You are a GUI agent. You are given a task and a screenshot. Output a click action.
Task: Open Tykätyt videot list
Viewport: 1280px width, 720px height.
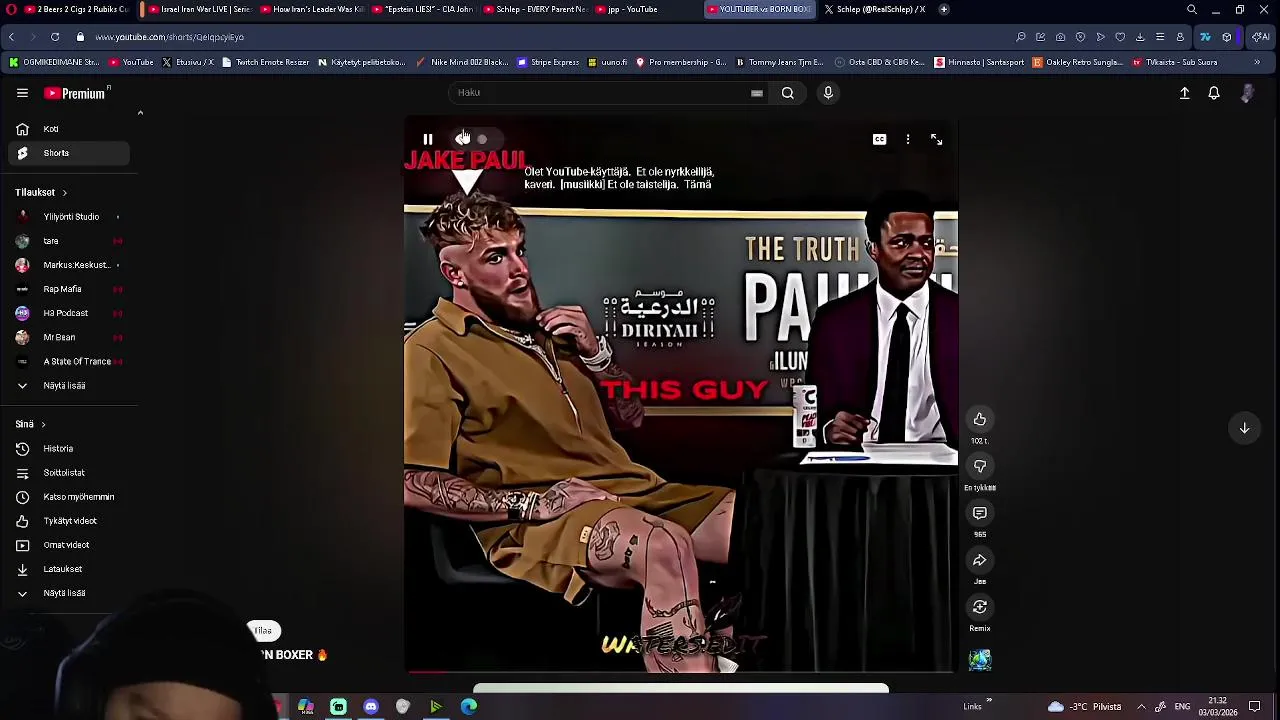coord(69,521)
